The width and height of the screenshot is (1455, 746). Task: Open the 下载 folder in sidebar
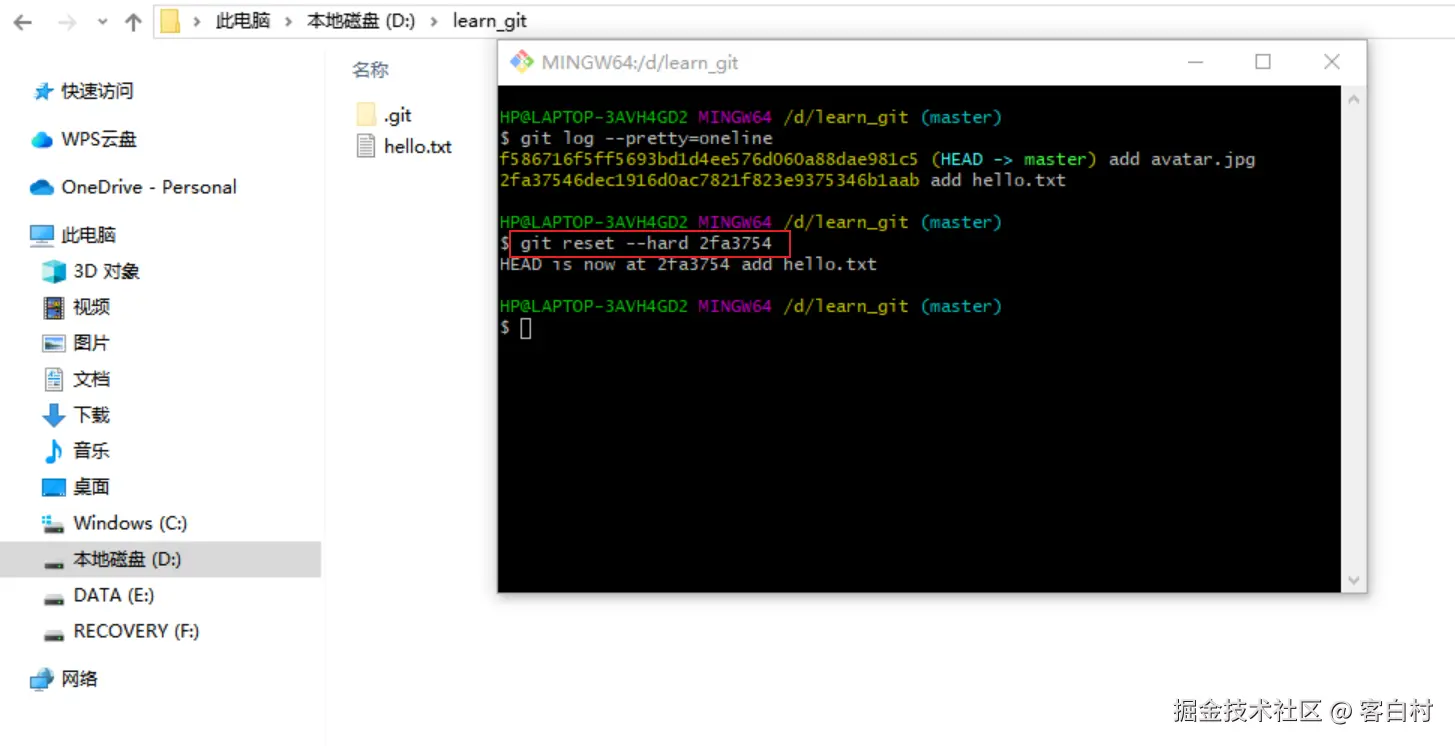pos(76,415)
